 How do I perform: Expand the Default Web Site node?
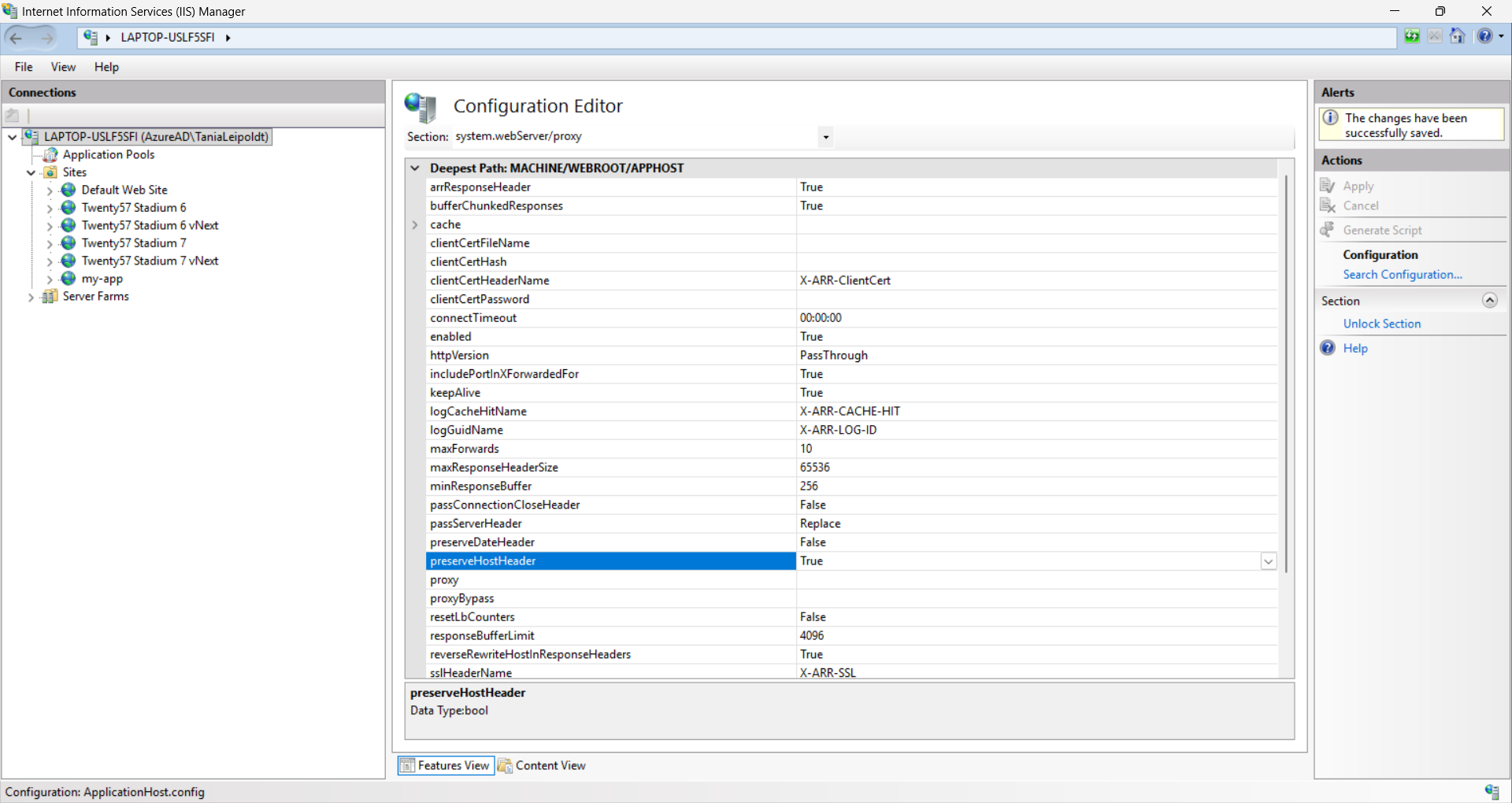point(50,191)
